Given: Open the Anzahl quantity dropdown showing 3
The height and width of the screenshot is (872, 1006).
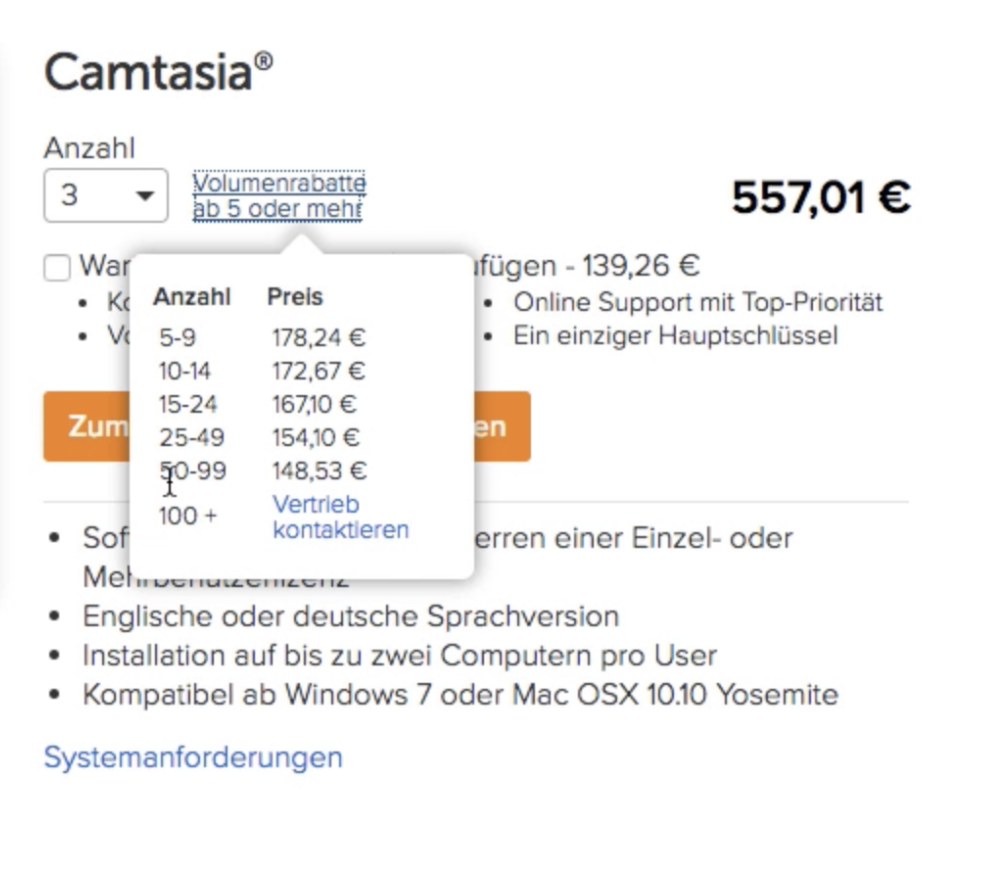Looking at the screenshot, I should point(105,195).
